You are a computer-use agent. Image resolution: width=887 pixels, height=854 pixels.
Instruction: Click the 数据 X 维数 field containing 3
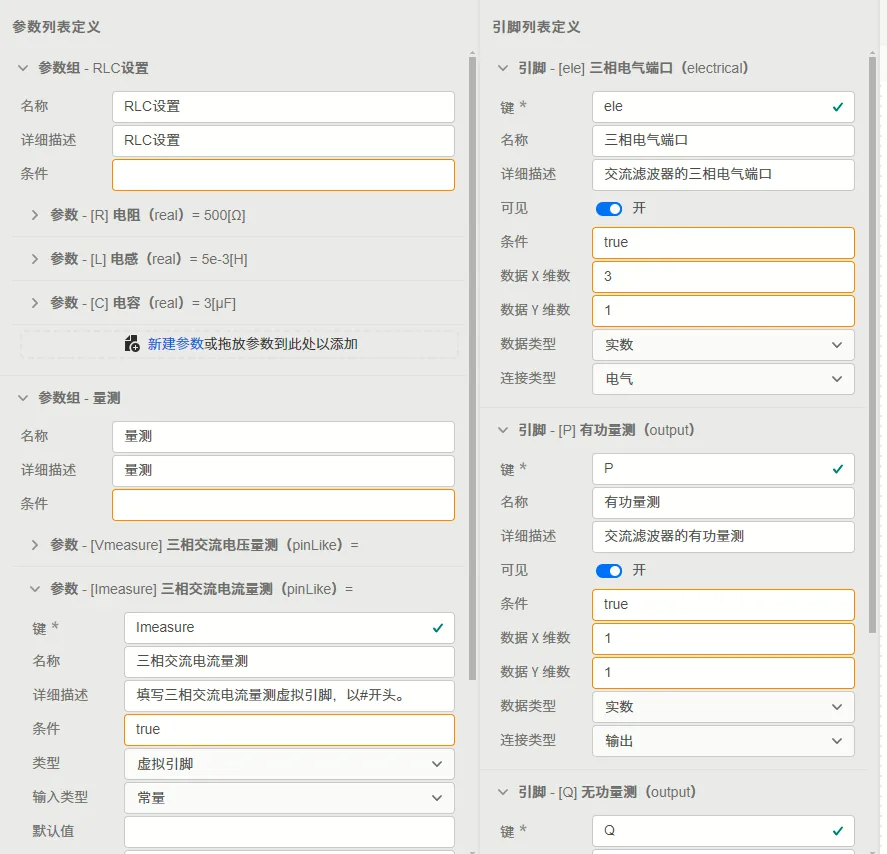pos(723,277)
